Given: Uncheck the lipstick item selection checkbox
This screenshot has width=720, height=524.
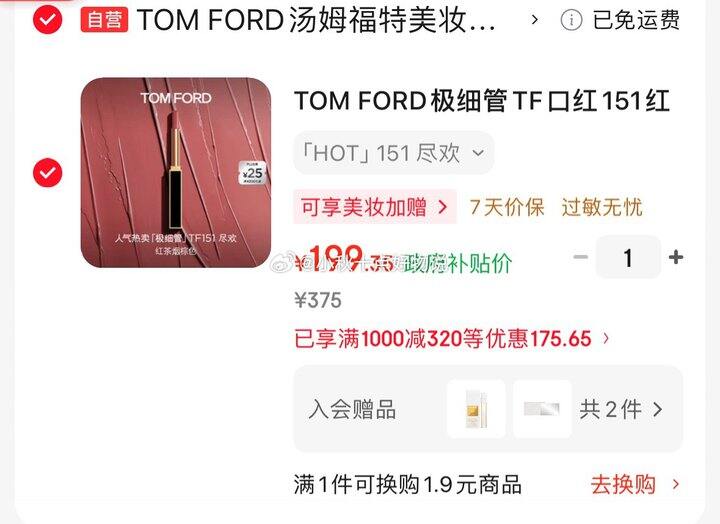Looking at the screenshot, I should point(47,173).
